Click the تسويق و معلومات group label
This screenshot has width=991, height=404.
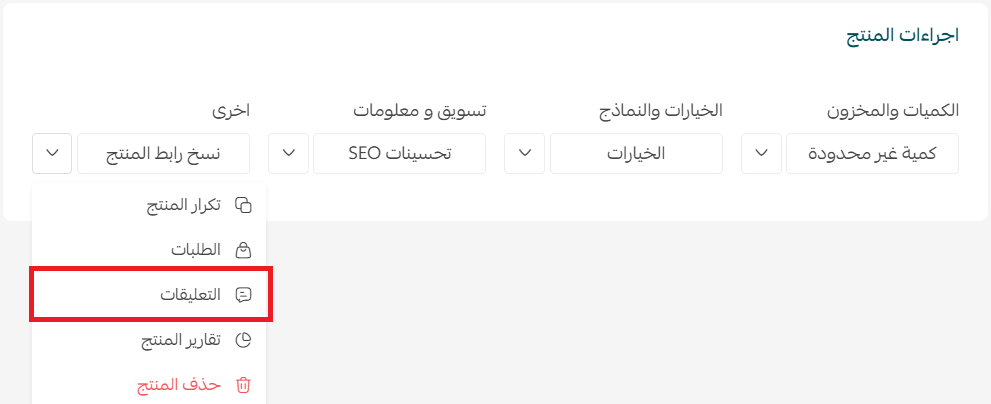point(420,110)
